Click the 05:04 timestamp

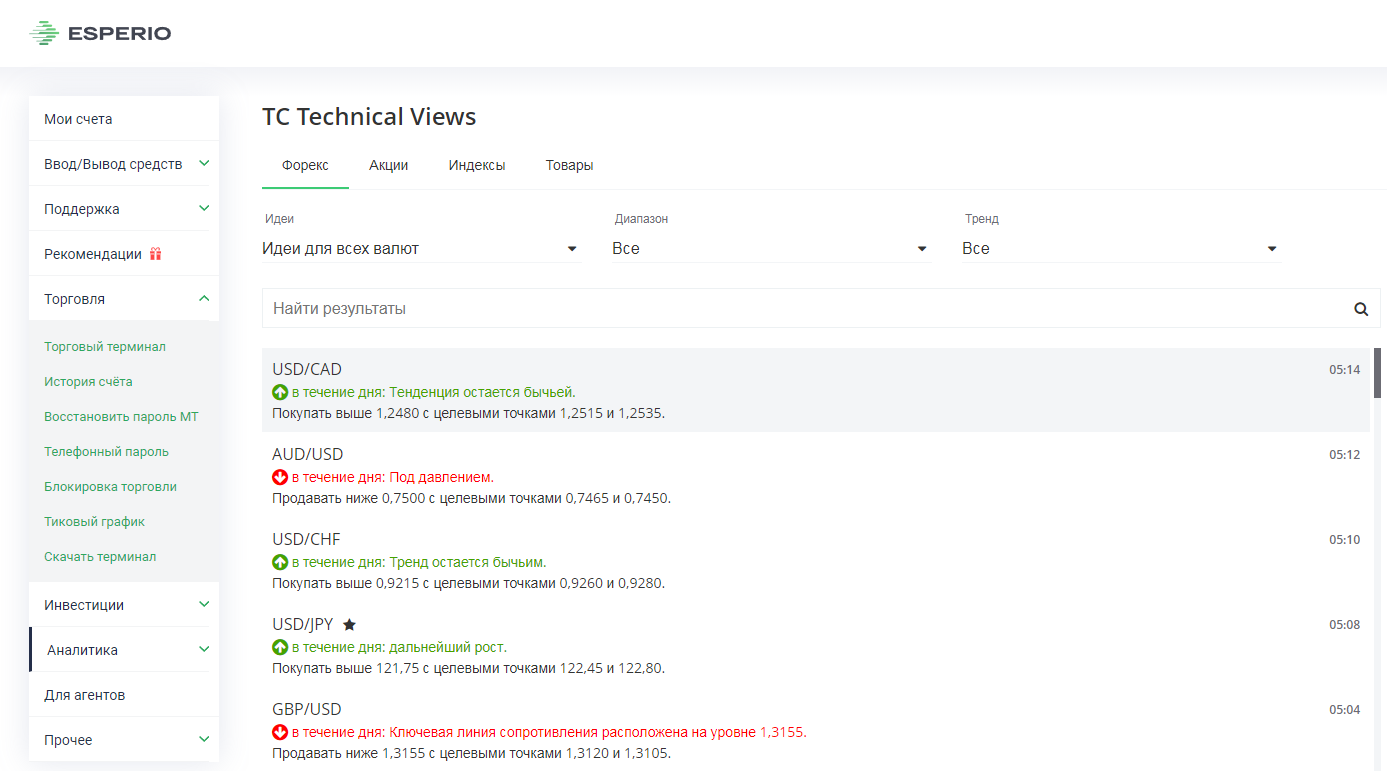(x=1344, y=709)
